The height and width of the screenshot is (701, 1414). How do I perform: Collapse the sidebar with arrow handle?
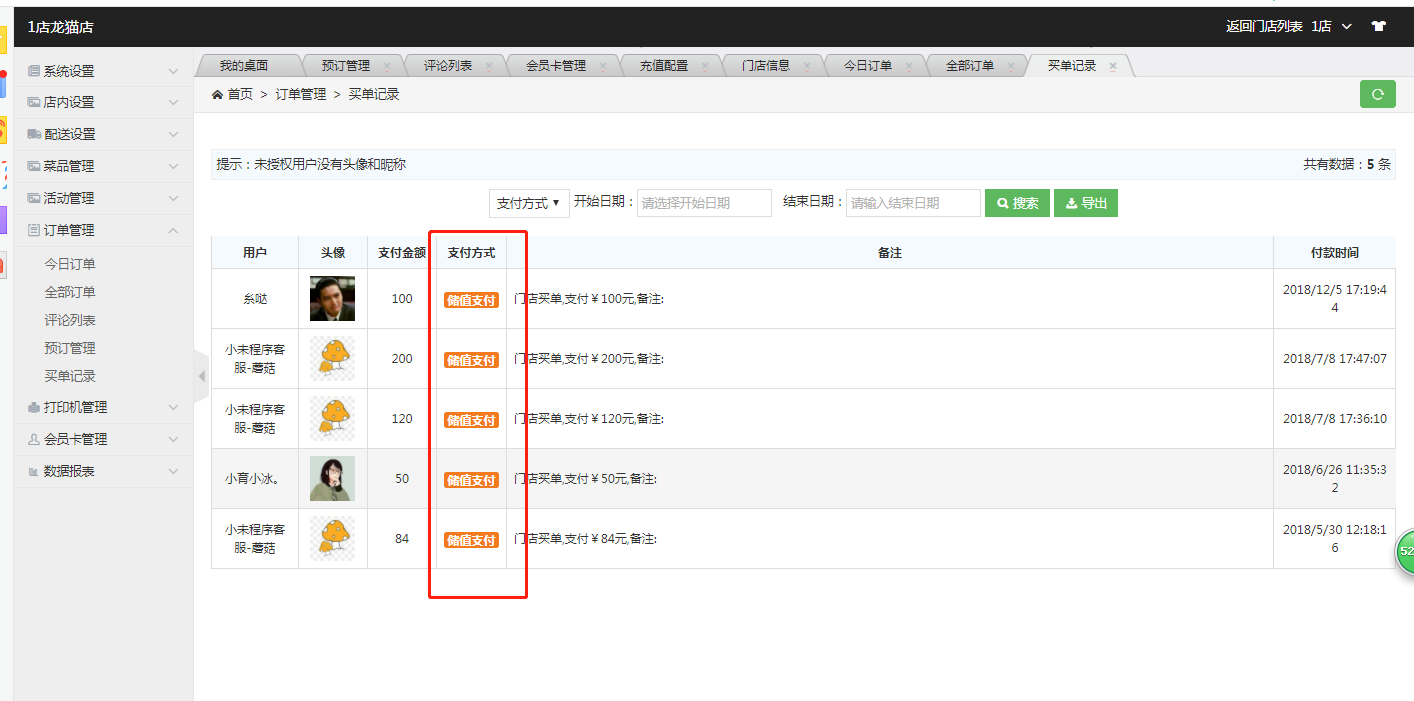pyautogui.click(x=201, y=376)
